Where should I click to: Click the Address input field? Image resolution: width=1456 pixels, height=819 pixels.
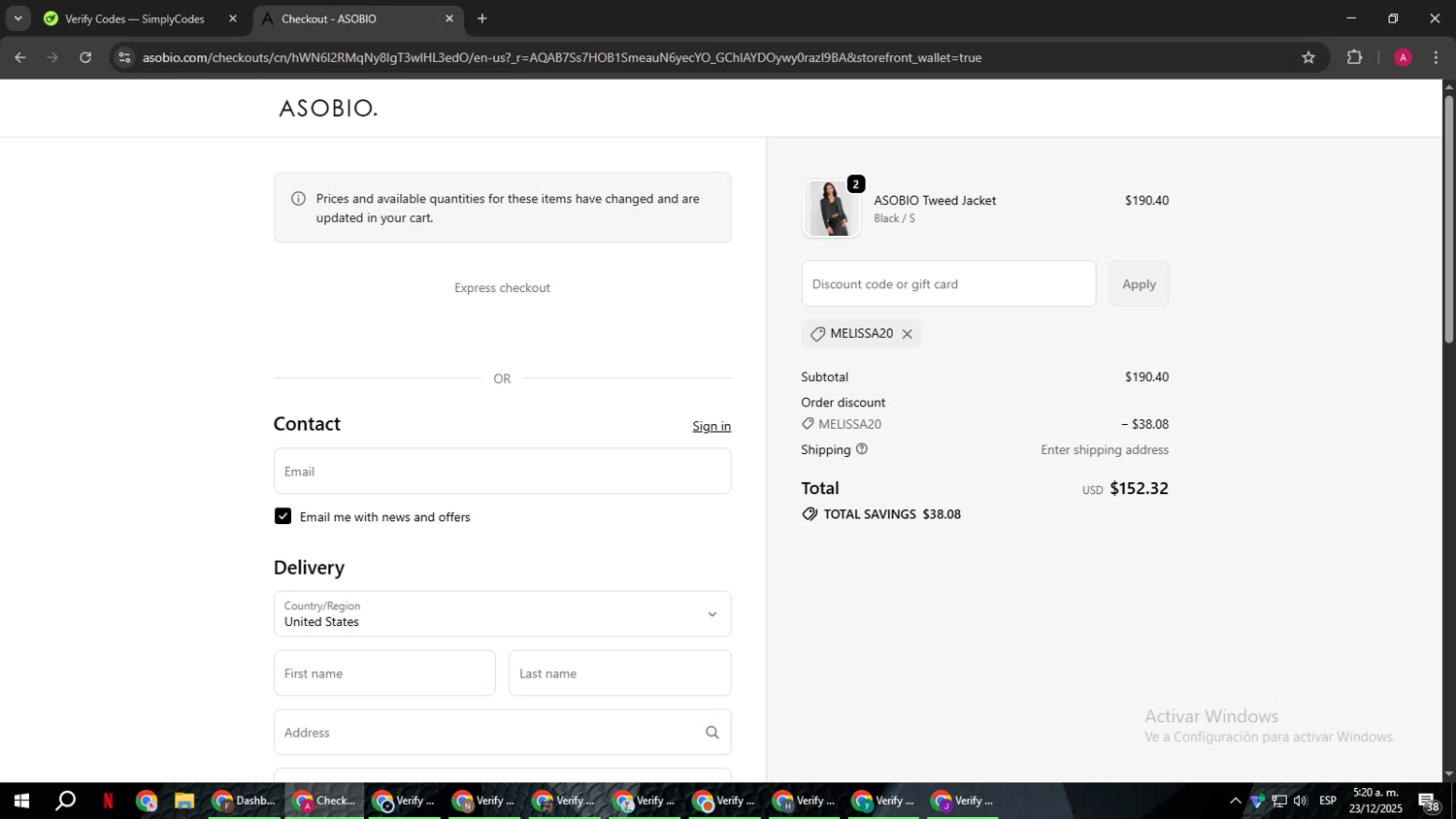click(x=502, y=733)
